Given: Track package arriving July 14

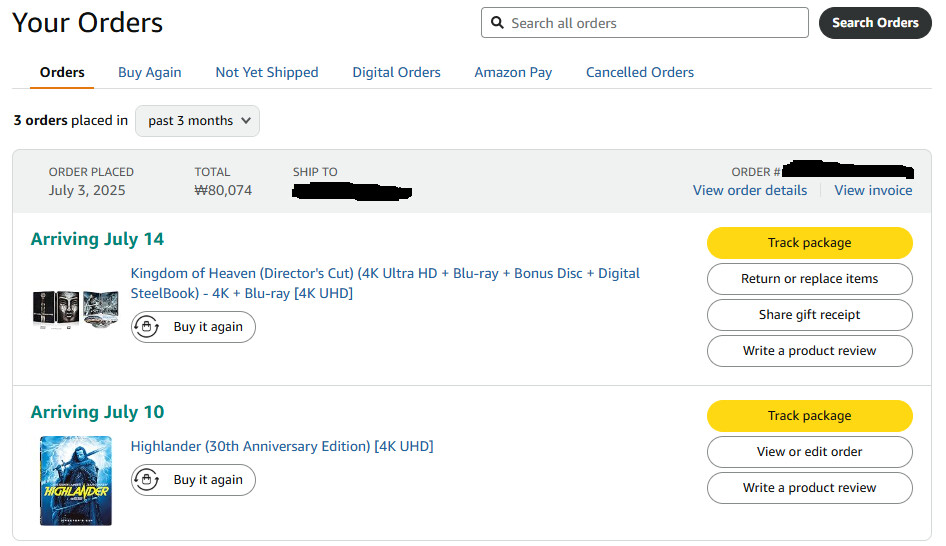Looking at the screenshot, I should pos(809,243).
